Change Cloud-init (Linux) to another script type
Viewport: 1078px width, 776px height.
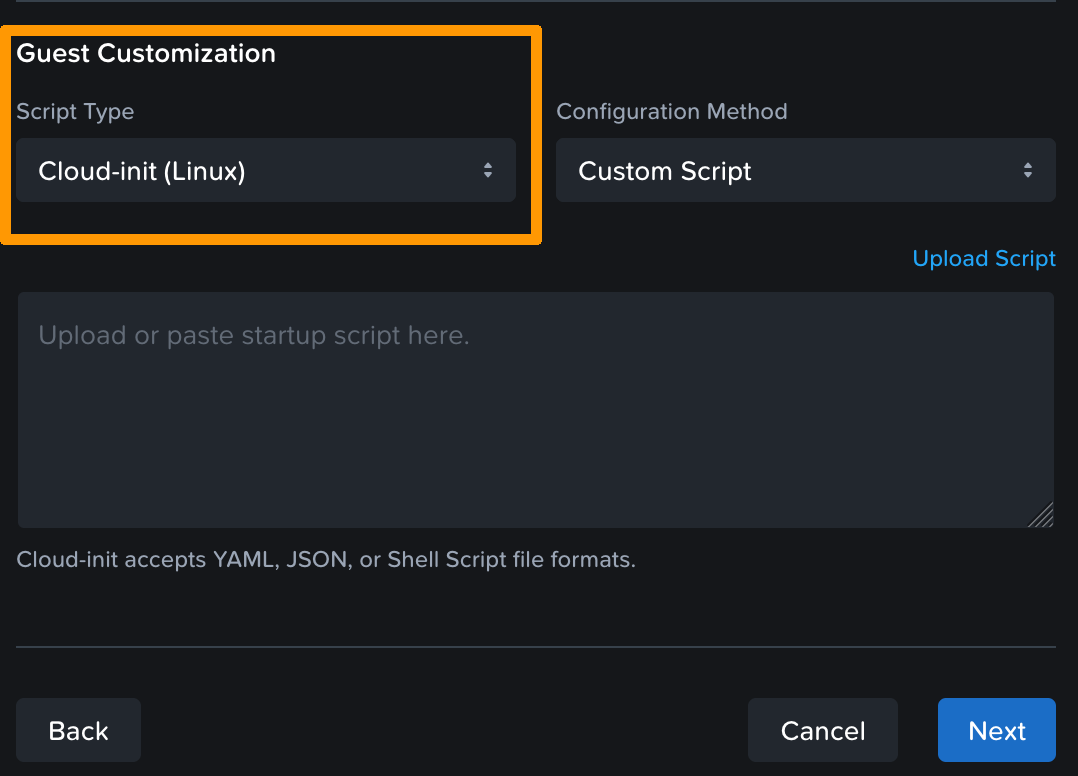(x=265, y=170)
